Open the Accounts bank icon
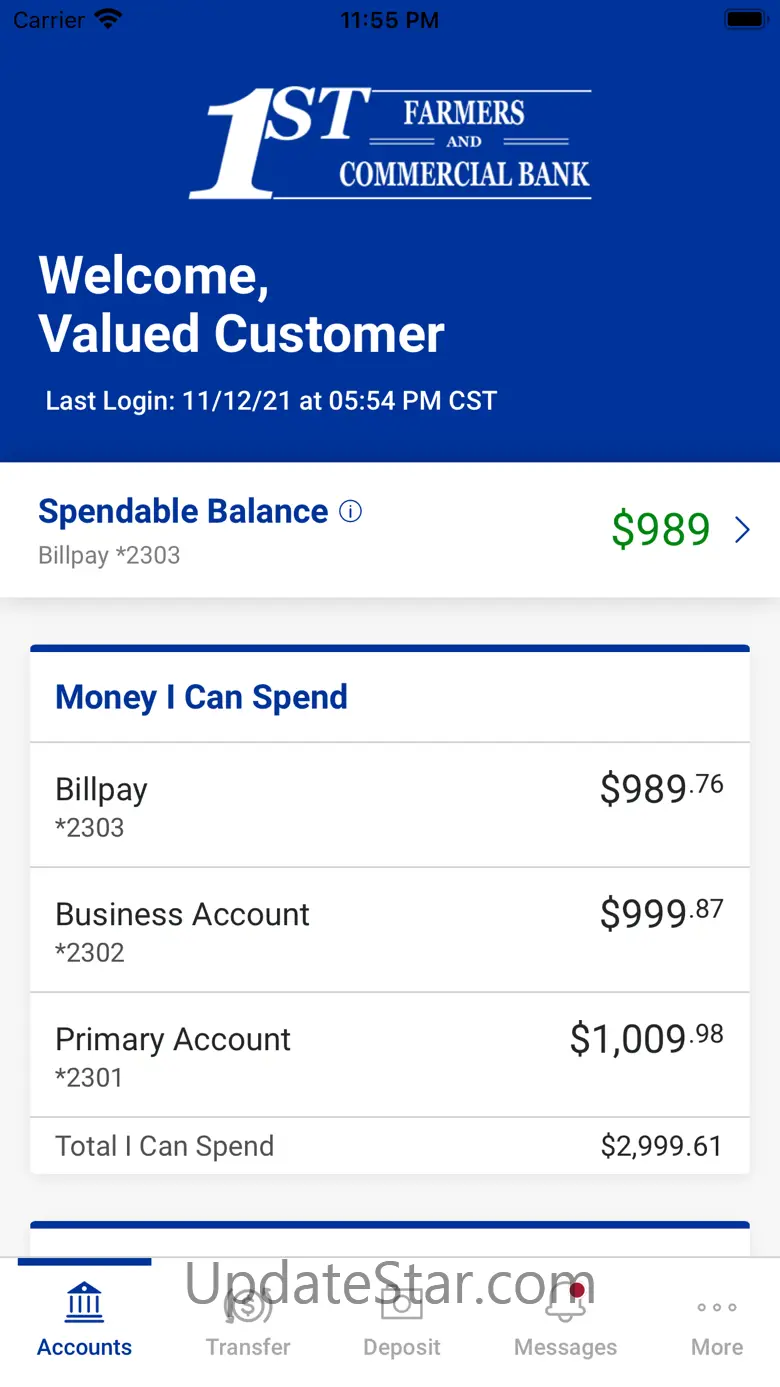Screen dimensions: 780x1387 pos(85,1303)
